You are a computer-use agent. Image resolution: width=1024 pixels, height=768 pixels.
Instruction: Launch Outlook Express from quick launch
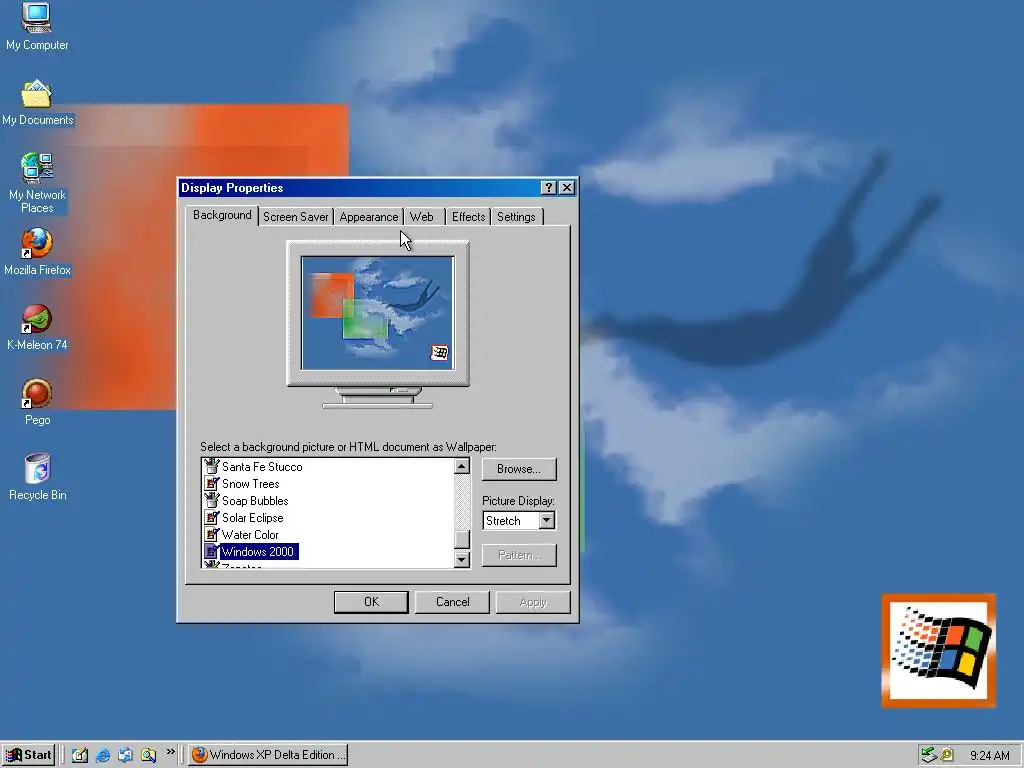click(125, 755)
